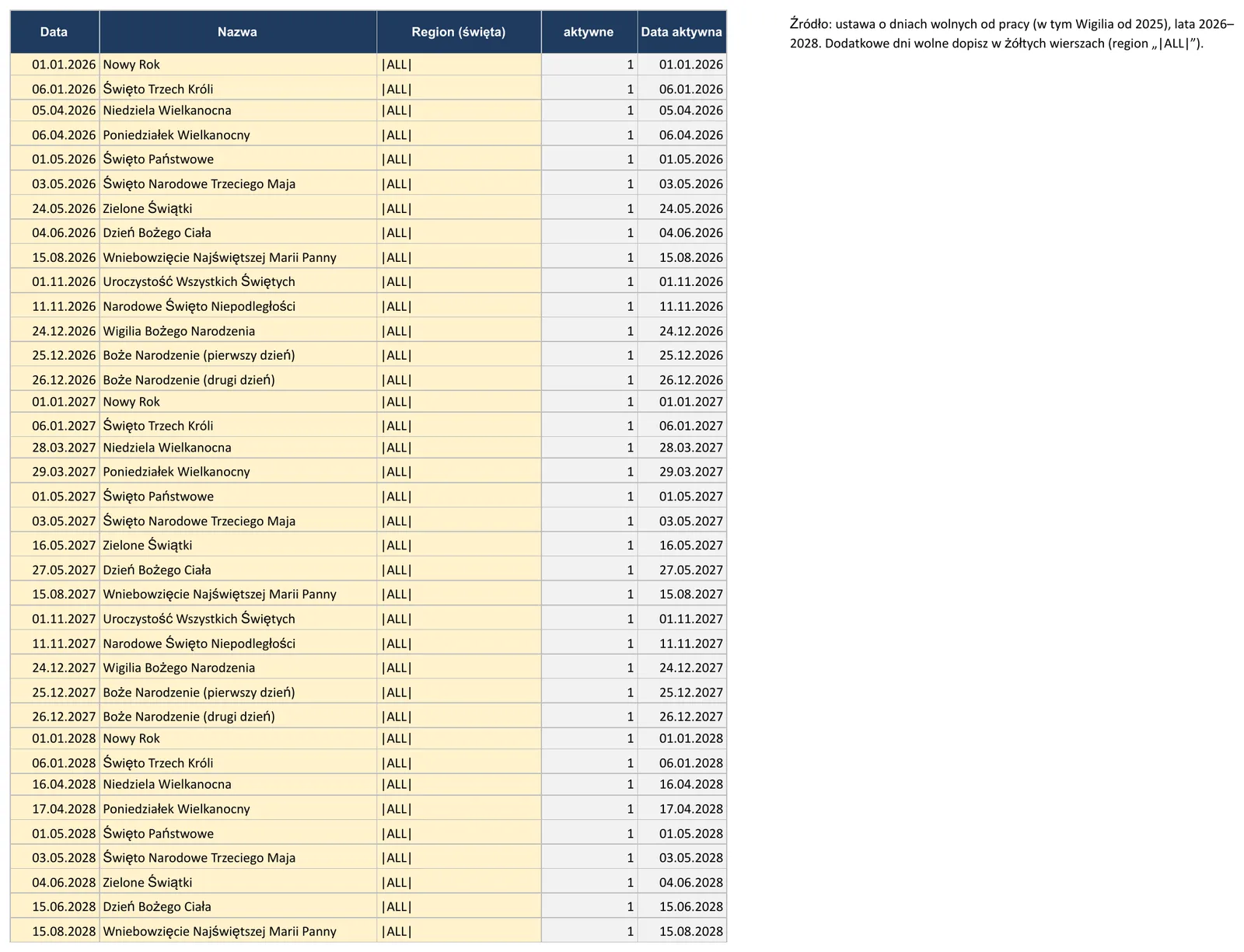This screenshot has height=952, width=1244.
Task: Select Data cell 15.08.2027
Action: pos(54,594)
